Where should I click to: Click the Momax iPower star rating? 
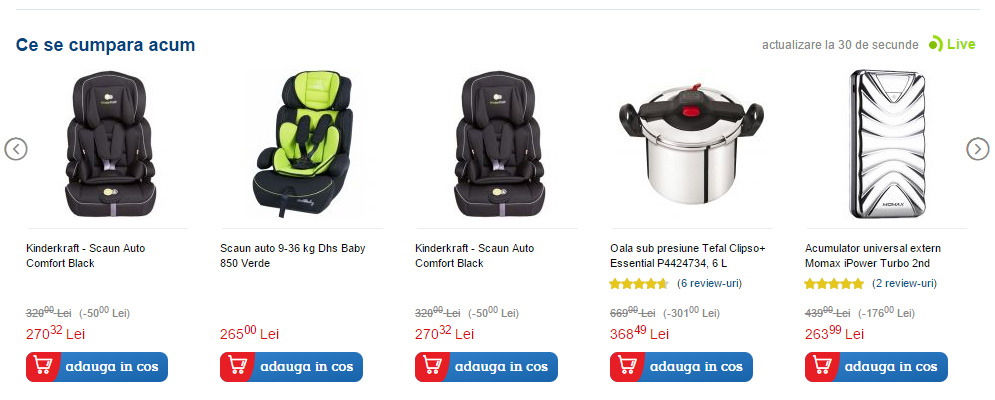834,284
